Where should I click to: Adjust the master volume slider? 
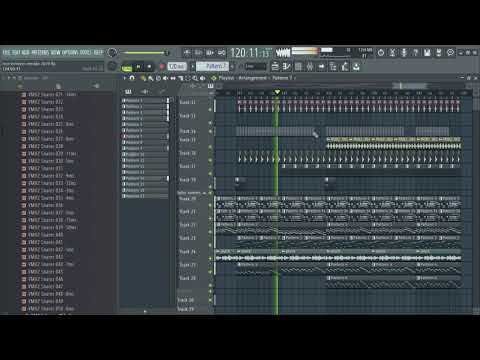coord(146,53)
